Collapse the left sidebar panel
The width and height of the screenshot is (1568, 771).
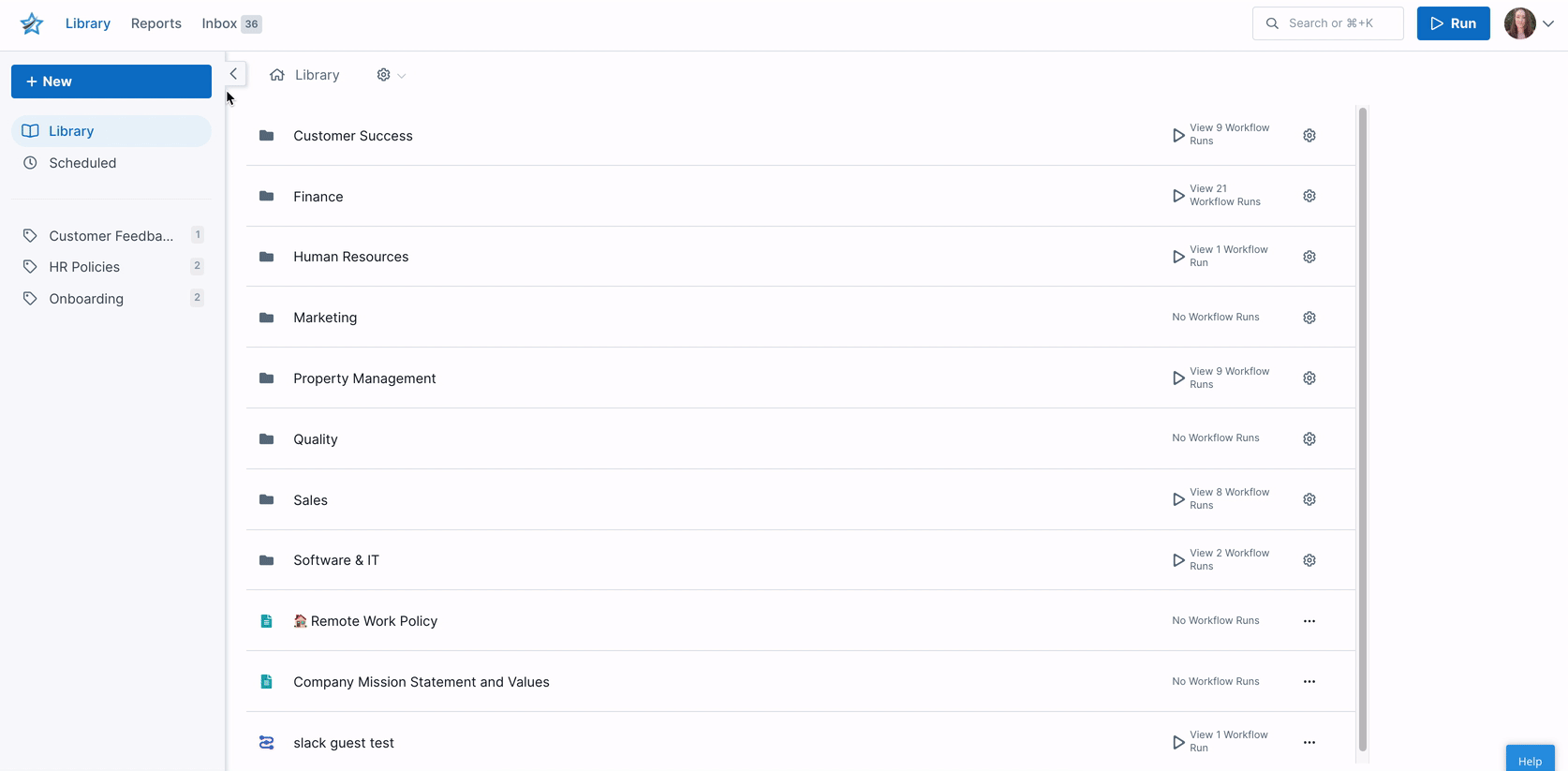click(234, 74)
